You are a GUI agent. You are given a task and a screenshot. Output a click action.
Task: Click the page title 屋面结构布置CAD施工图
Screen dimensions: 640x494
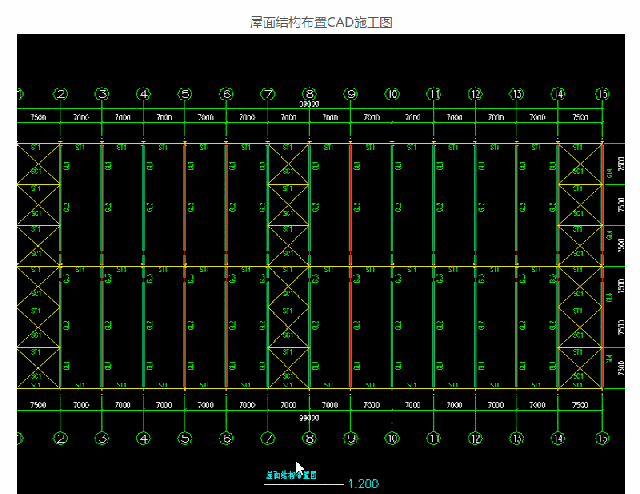[319, 21]
